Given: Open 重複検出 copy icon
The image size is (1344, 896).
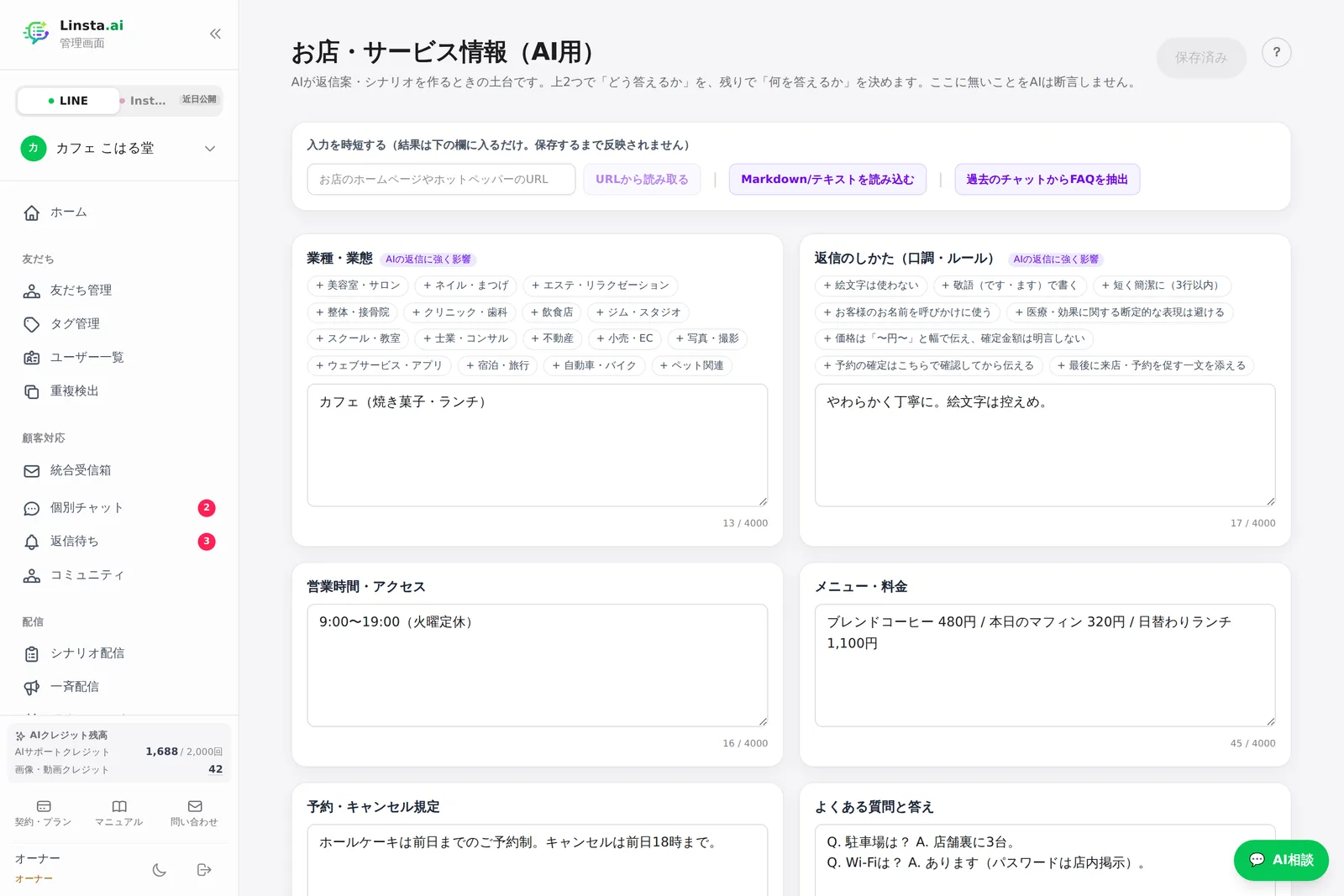Looking at the screenshot, I should click(x=32, y=391).
